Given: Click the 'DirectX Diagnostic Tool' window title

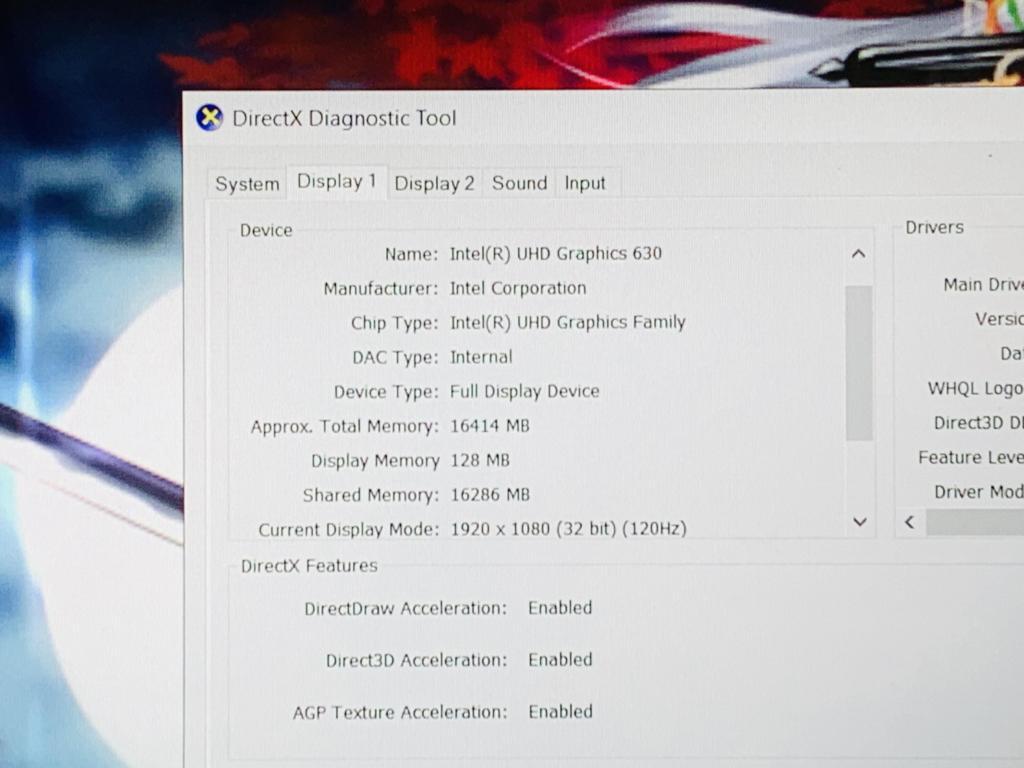Looking at the screenshot, I should (x=344, y=118).
